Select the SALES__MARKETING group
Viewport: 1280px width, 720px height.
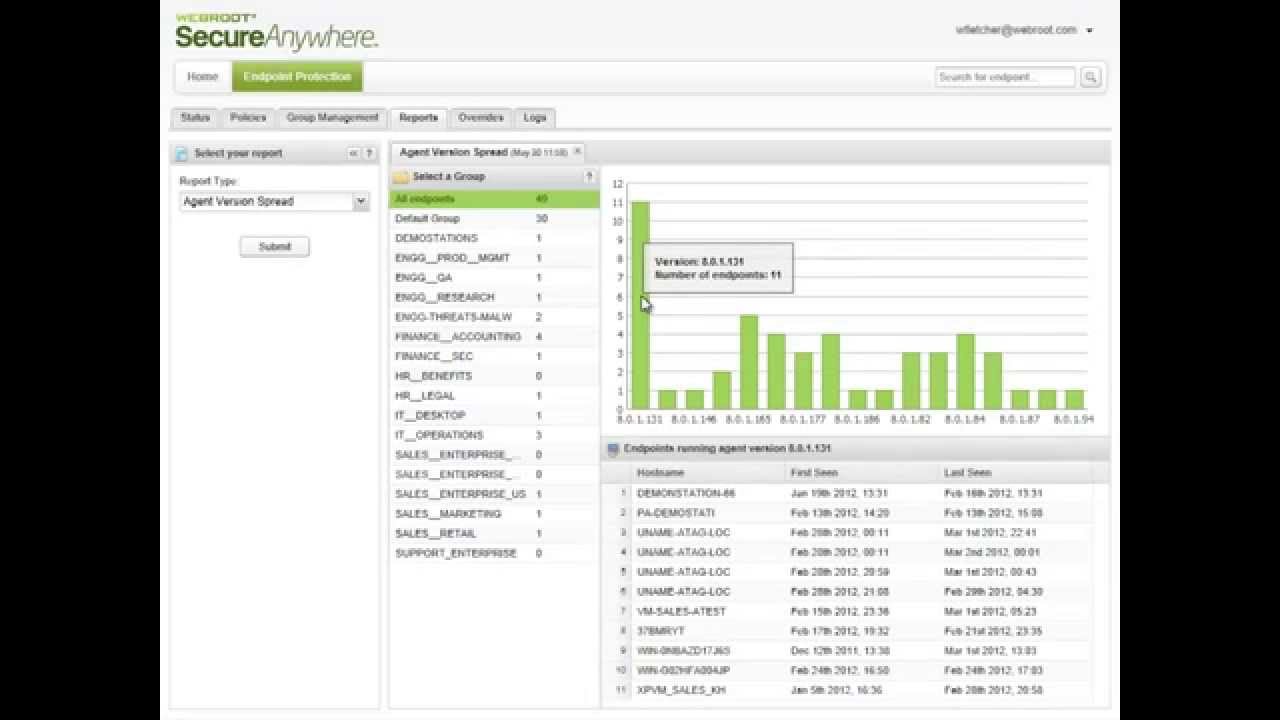coord(495,514)
